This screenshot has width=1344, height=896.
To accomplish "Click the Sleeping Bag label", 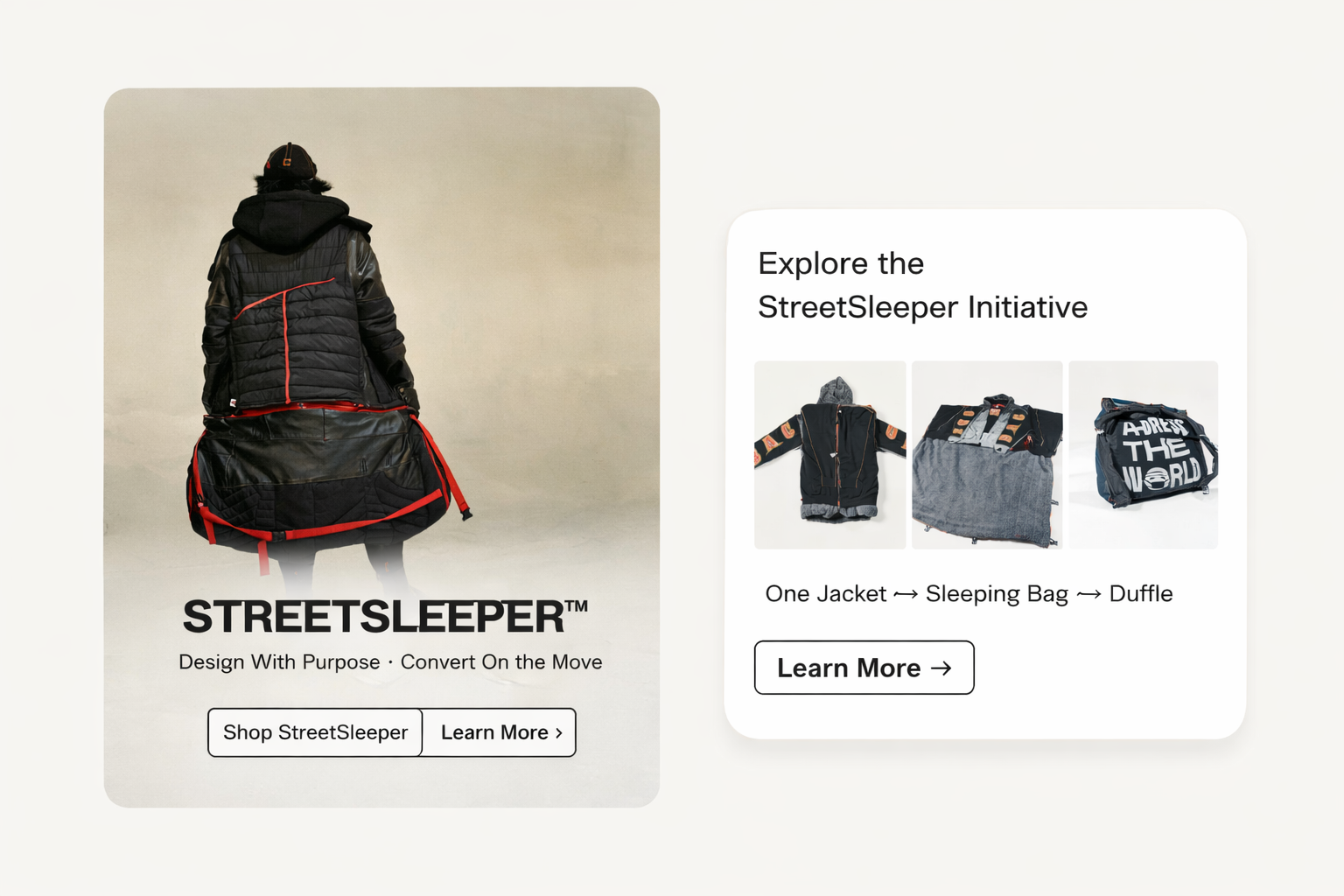I will click(x=997, y=594).
